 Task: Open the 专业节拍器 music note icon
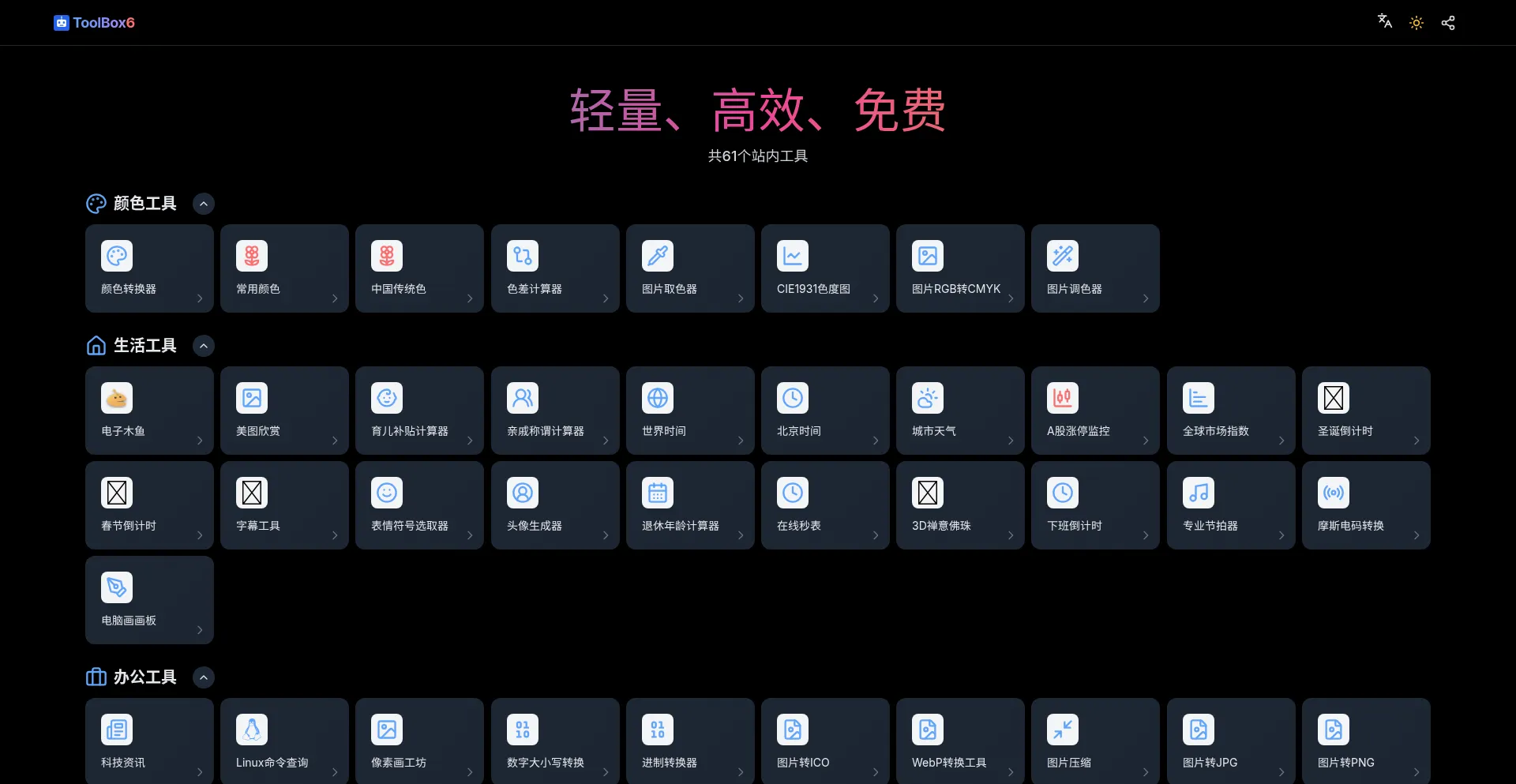1199,493
